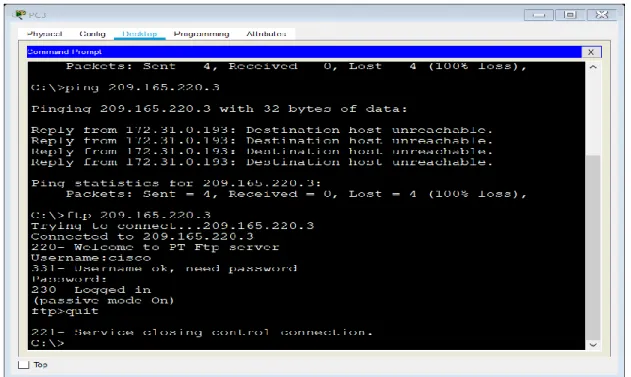Click 'Ping statistics for 209.165.220.3' line
631x377 pixels.
coord(176,183)
